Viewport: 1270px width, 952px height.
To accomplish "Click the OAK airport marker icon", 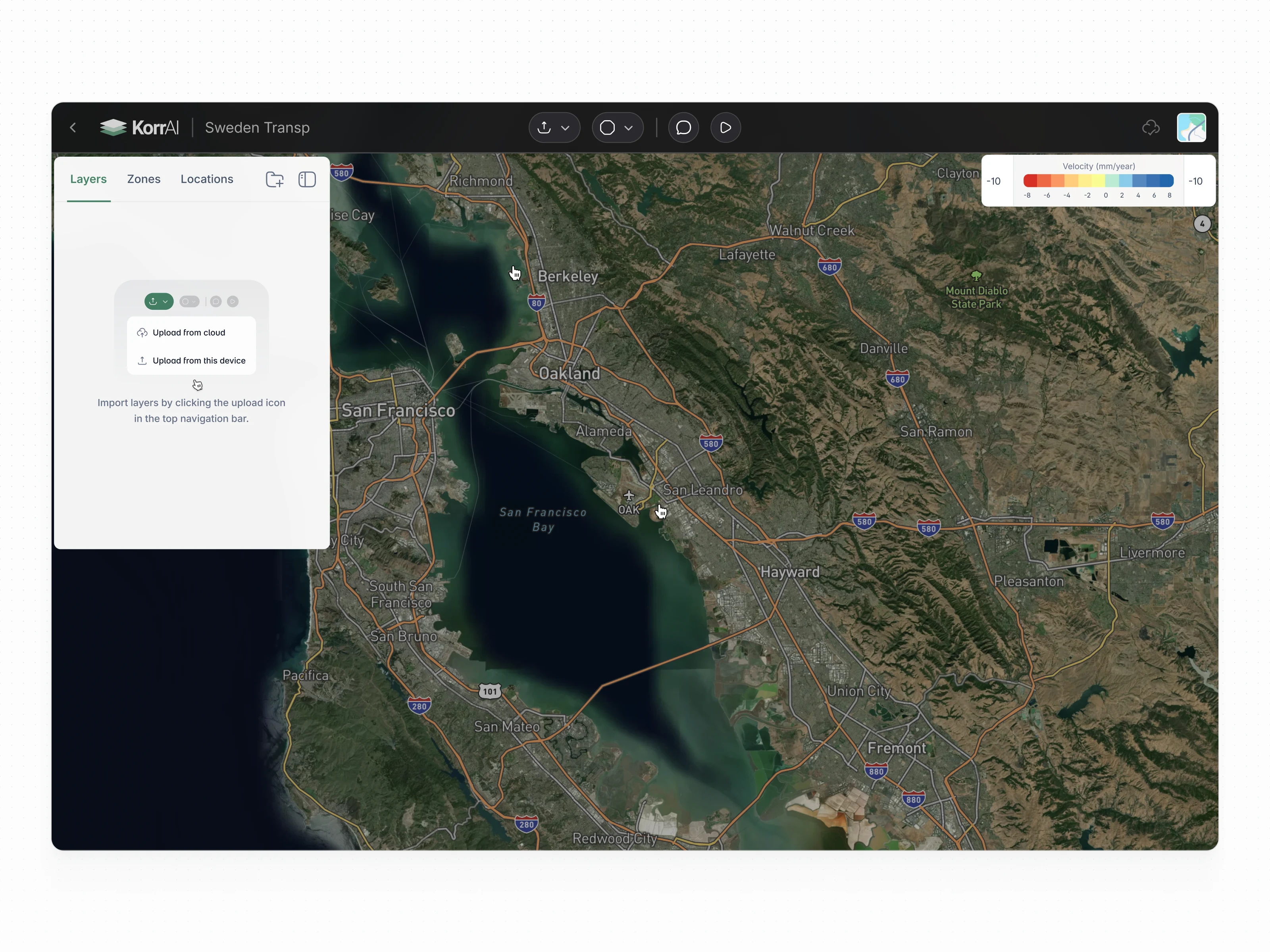I will click(x=629, y=495).
